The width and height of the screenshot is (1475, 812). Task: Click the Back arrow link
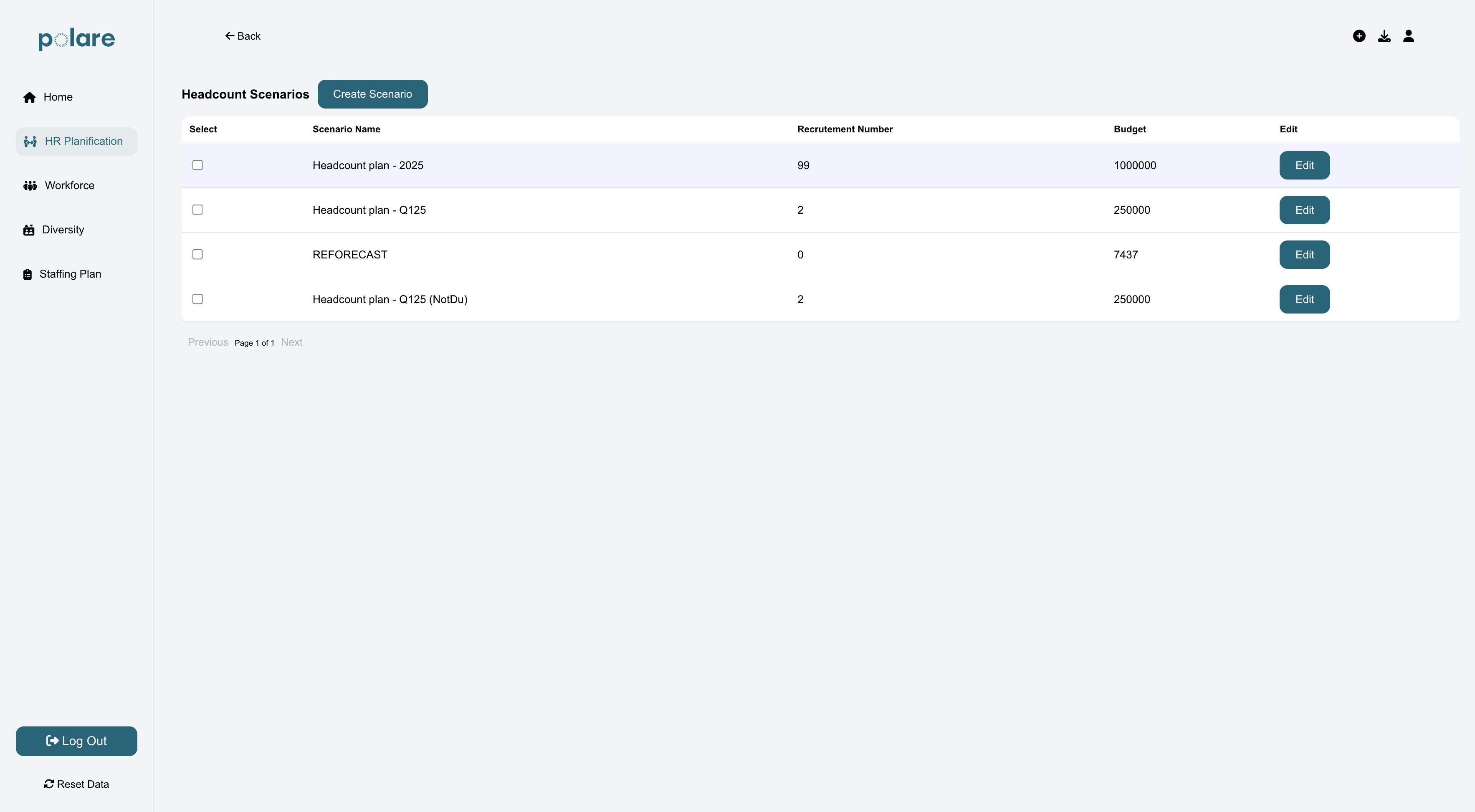(x=243, y=36)
